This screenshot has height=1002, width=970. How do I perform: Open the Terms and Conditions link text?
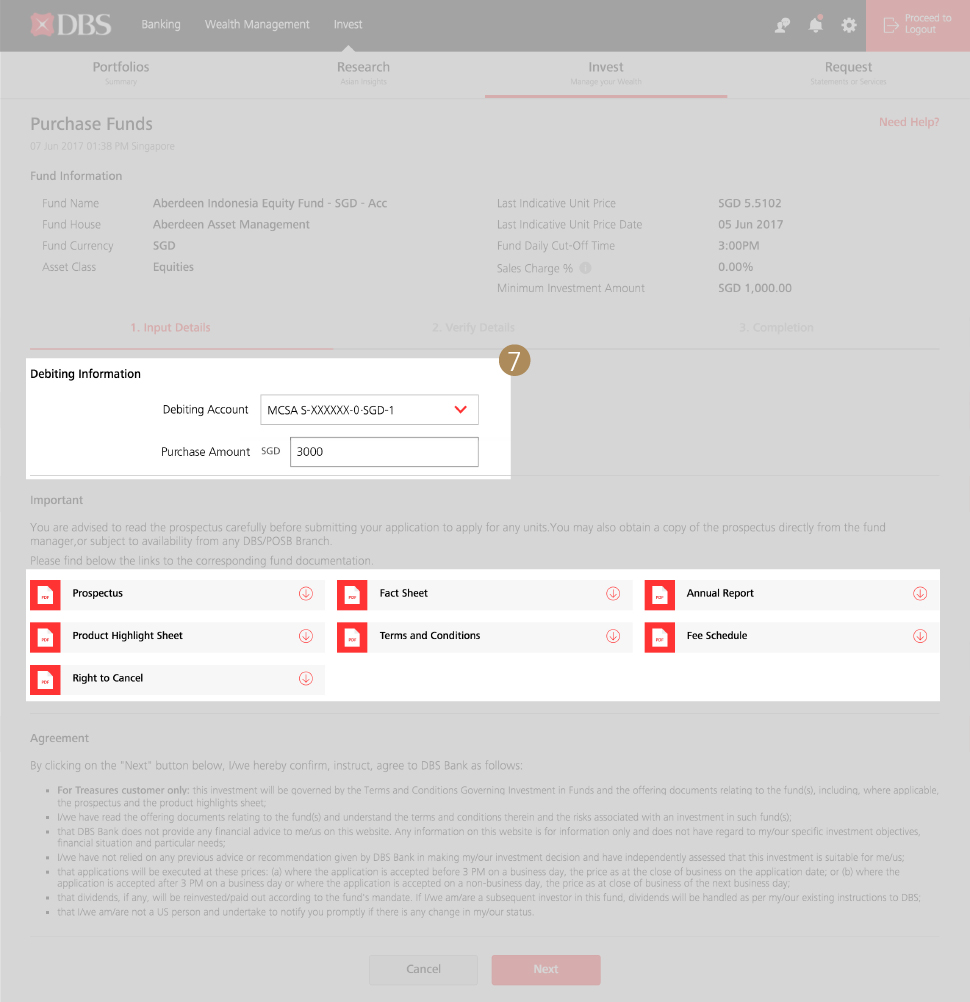pyautogui.click(x=430, y=635)
